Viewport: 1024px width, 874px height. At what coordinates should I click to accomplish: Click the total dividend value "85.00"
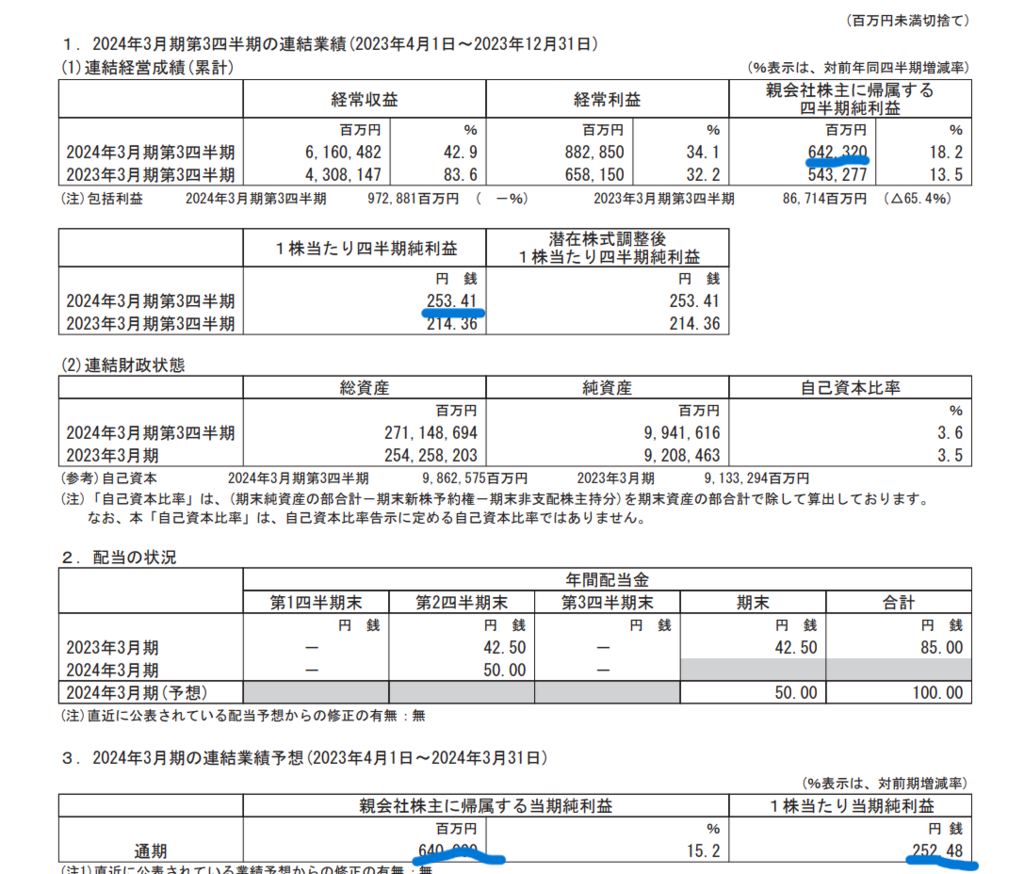click(x=942, y=648)
